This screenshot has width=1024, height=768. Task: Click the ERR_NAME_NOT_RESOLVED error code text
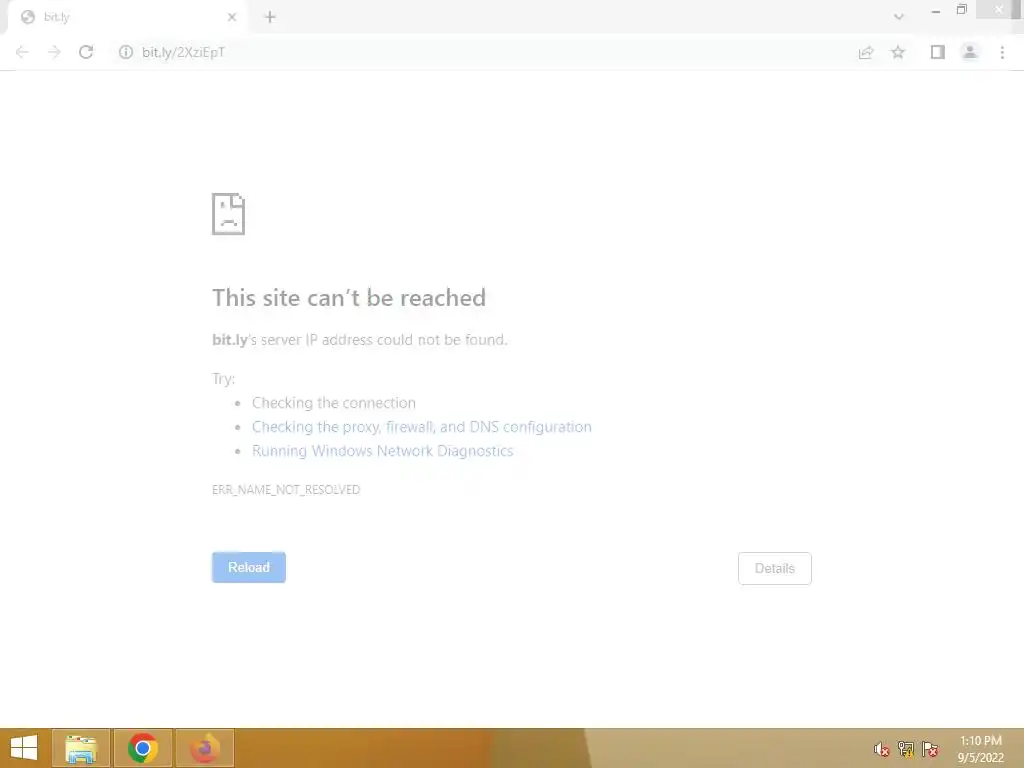(x=286, y=490)
